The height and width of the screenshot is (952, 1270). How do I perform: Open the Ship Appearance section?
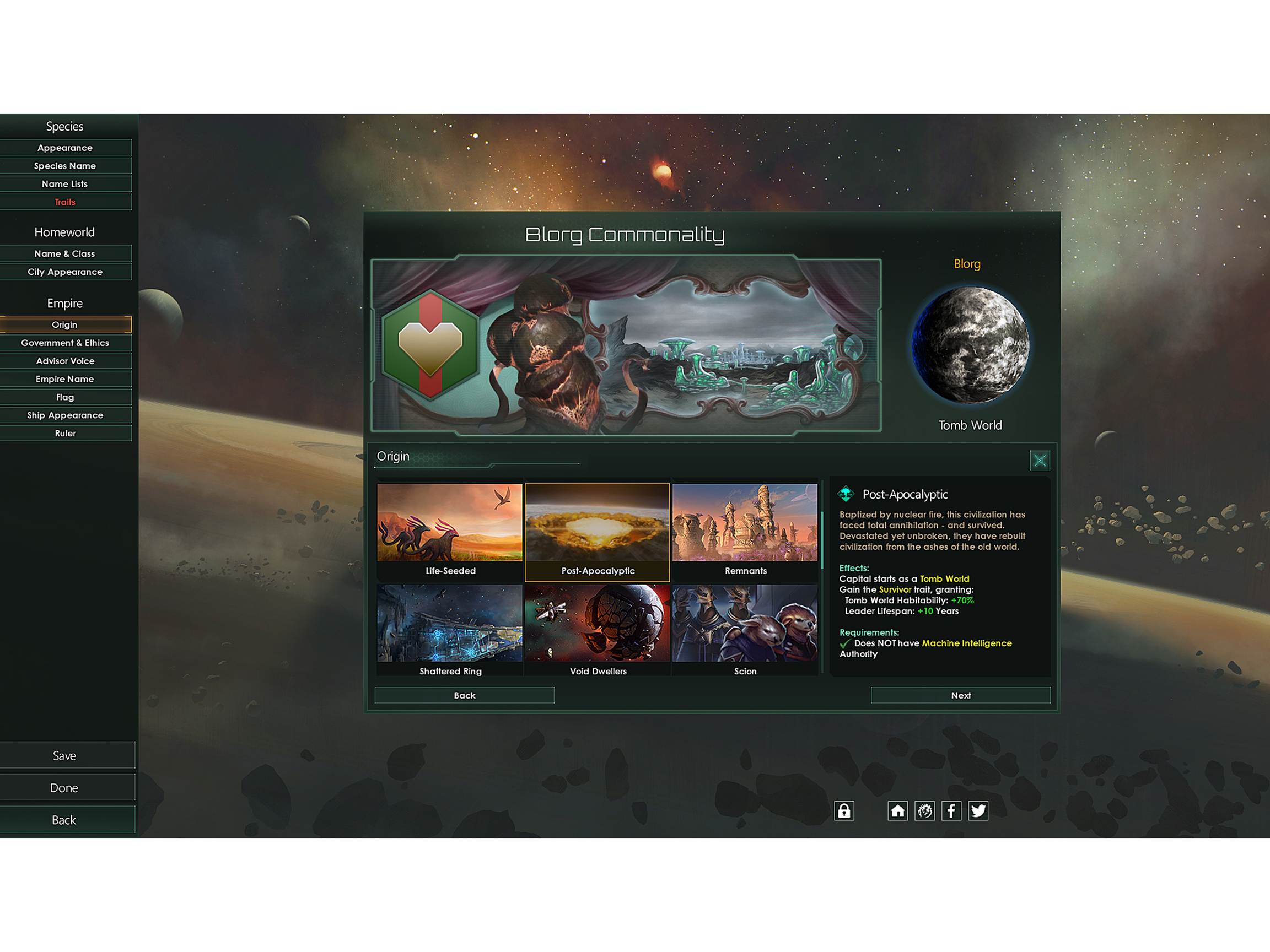click(x=65, y=415)
